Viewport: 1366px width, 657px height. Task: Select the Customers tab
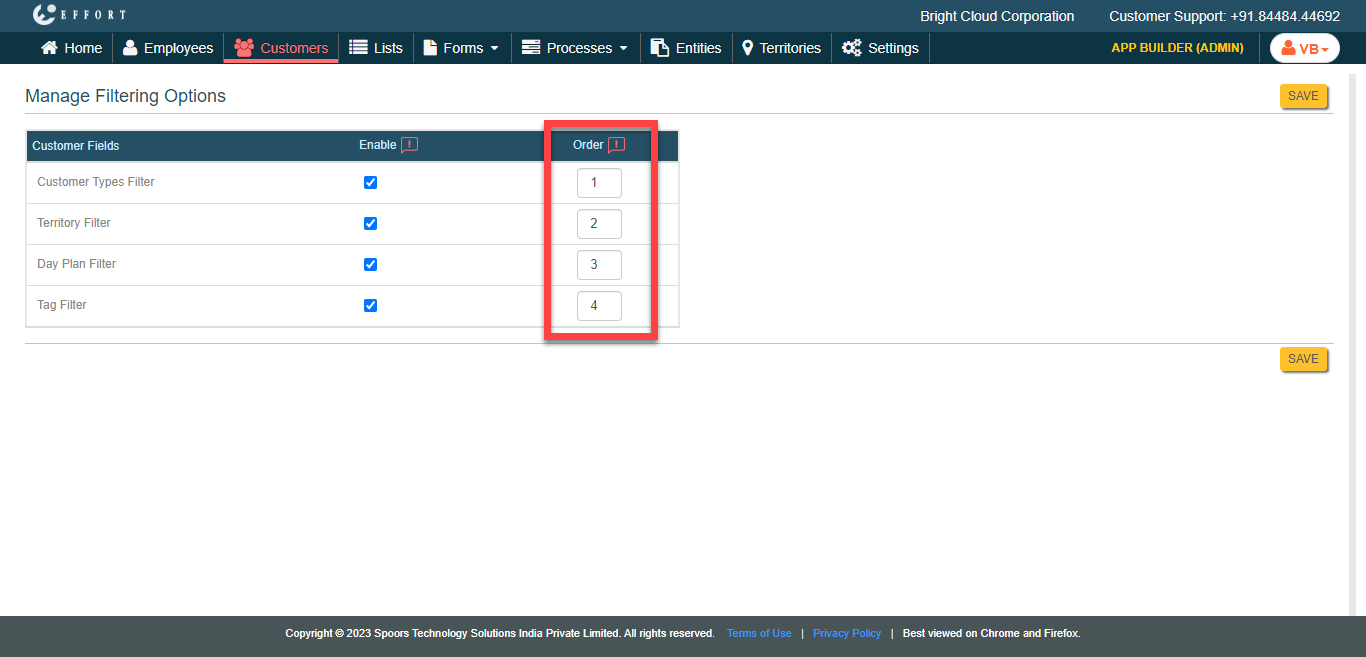tap(281, 48)
